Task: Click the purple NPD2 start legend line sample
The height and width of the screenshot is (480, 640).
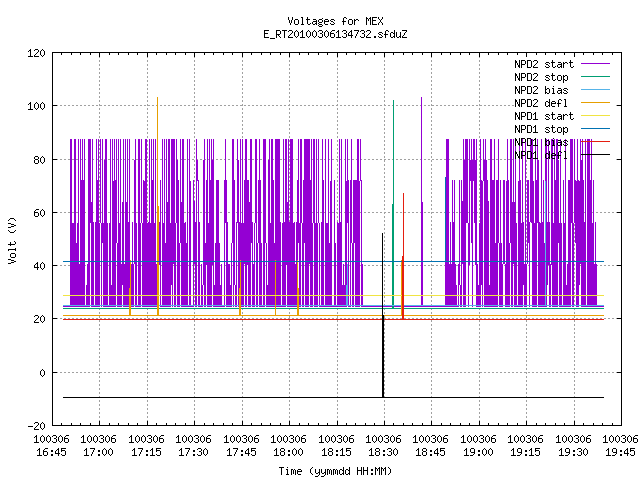Action: [x=595, y=64]
